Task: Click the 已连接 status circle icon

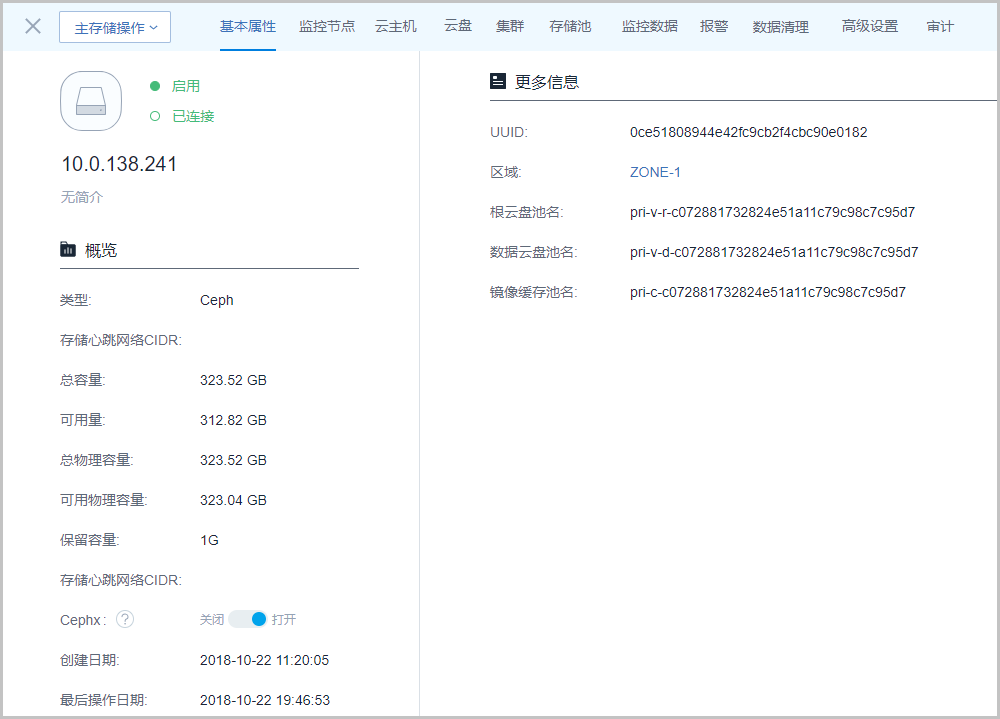Action: pos(155,116)
